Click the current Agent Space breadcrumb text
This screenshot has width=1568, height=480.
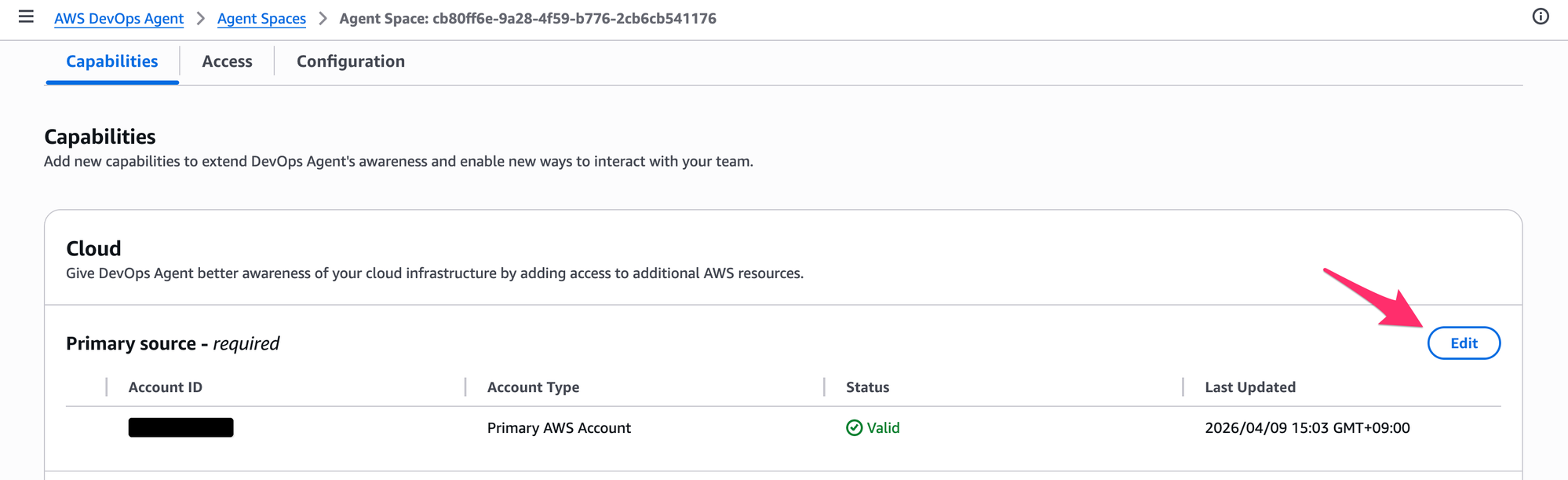pyautogui.click(x=527, y=18)
